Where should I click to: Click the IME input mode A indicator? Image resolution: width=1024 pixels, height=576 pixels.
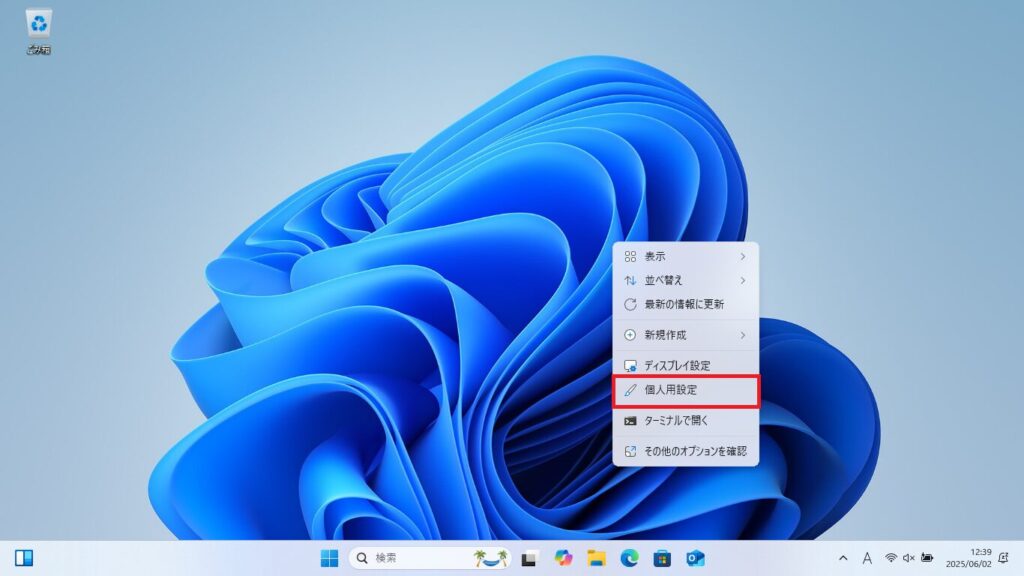click(867, 558)
